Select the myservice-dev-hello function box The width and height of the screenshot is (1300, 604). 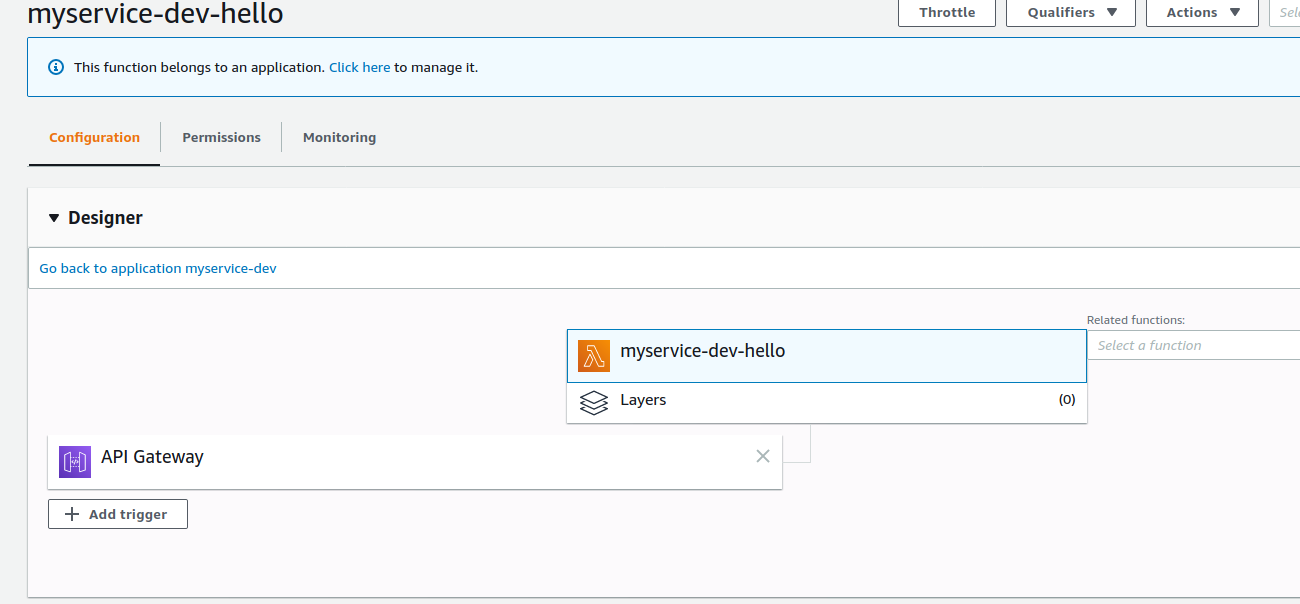click(x=827, y=356)
